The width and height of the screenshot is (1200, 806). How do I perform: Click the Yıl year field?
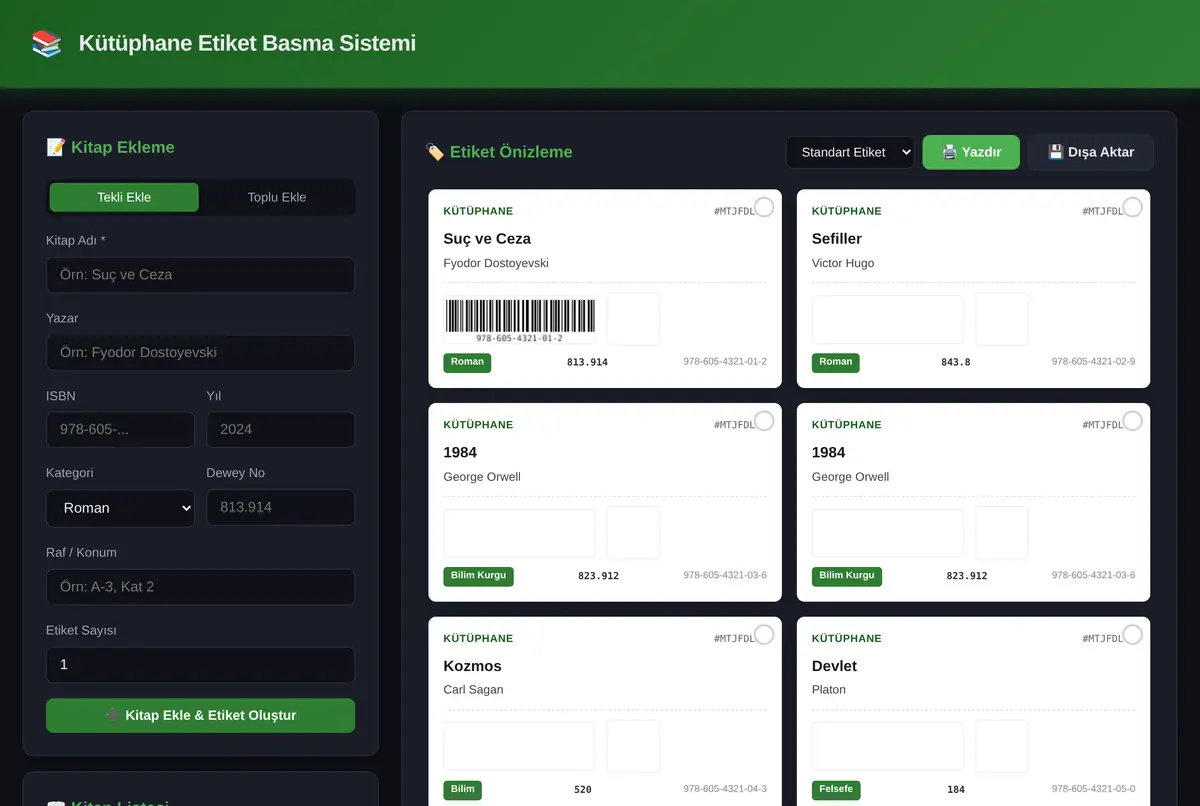[x=280, y=430]
